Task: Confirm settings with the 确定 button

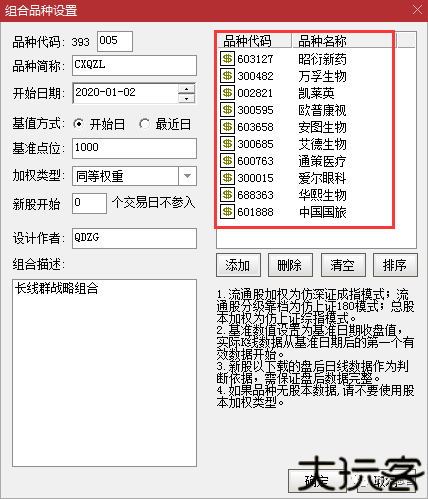Action: pos(317,481)
